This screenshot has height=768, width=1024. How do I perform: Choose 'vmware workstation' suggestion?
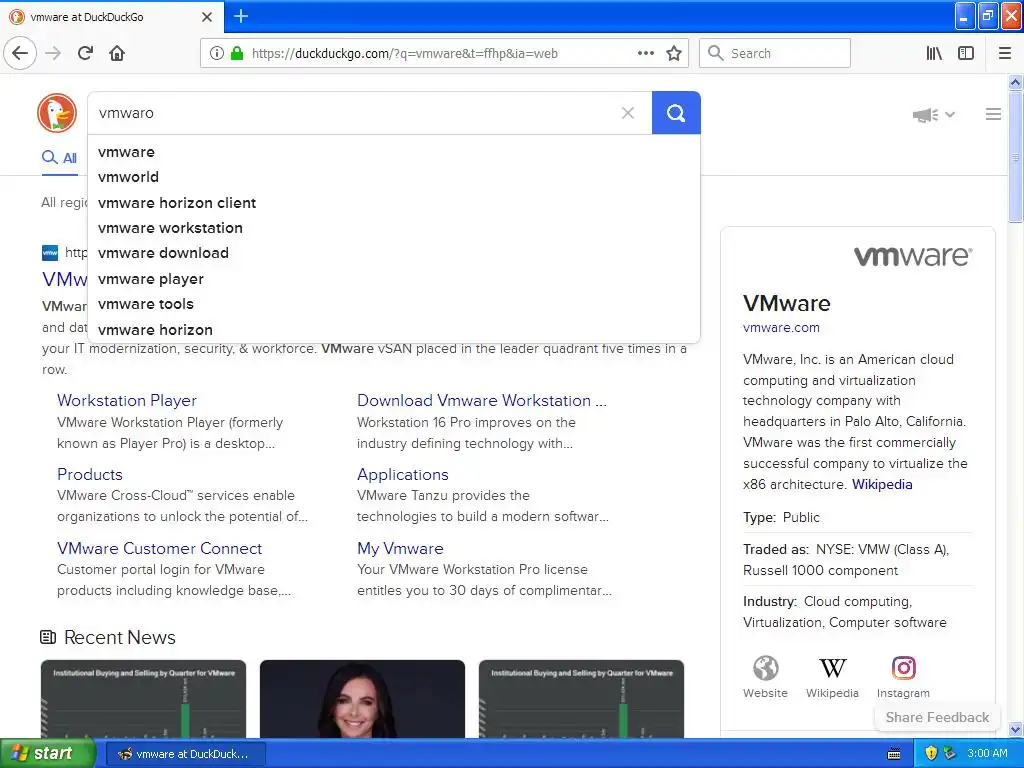pos(394,228)
